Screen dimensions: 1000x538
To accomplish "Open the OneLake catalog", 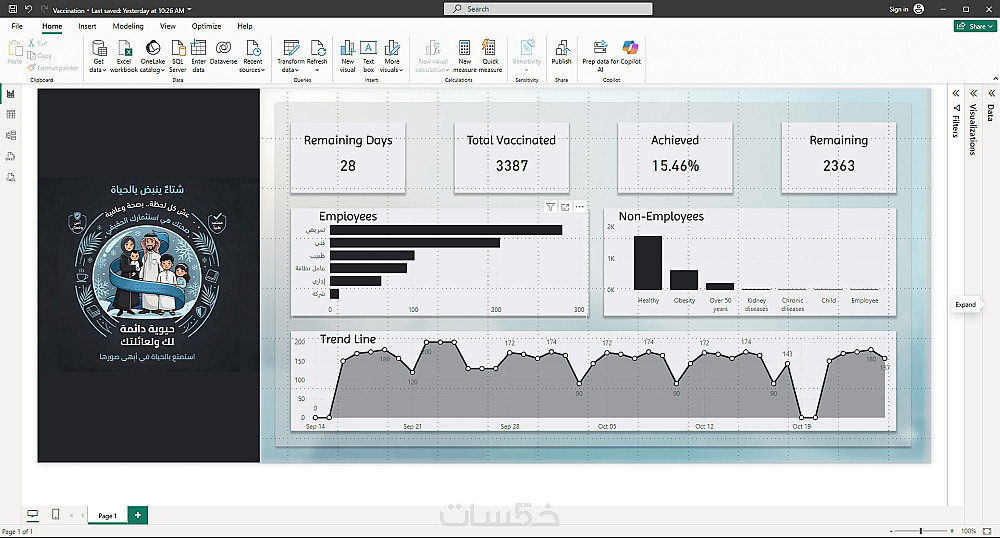I will (x=152, y=57).
